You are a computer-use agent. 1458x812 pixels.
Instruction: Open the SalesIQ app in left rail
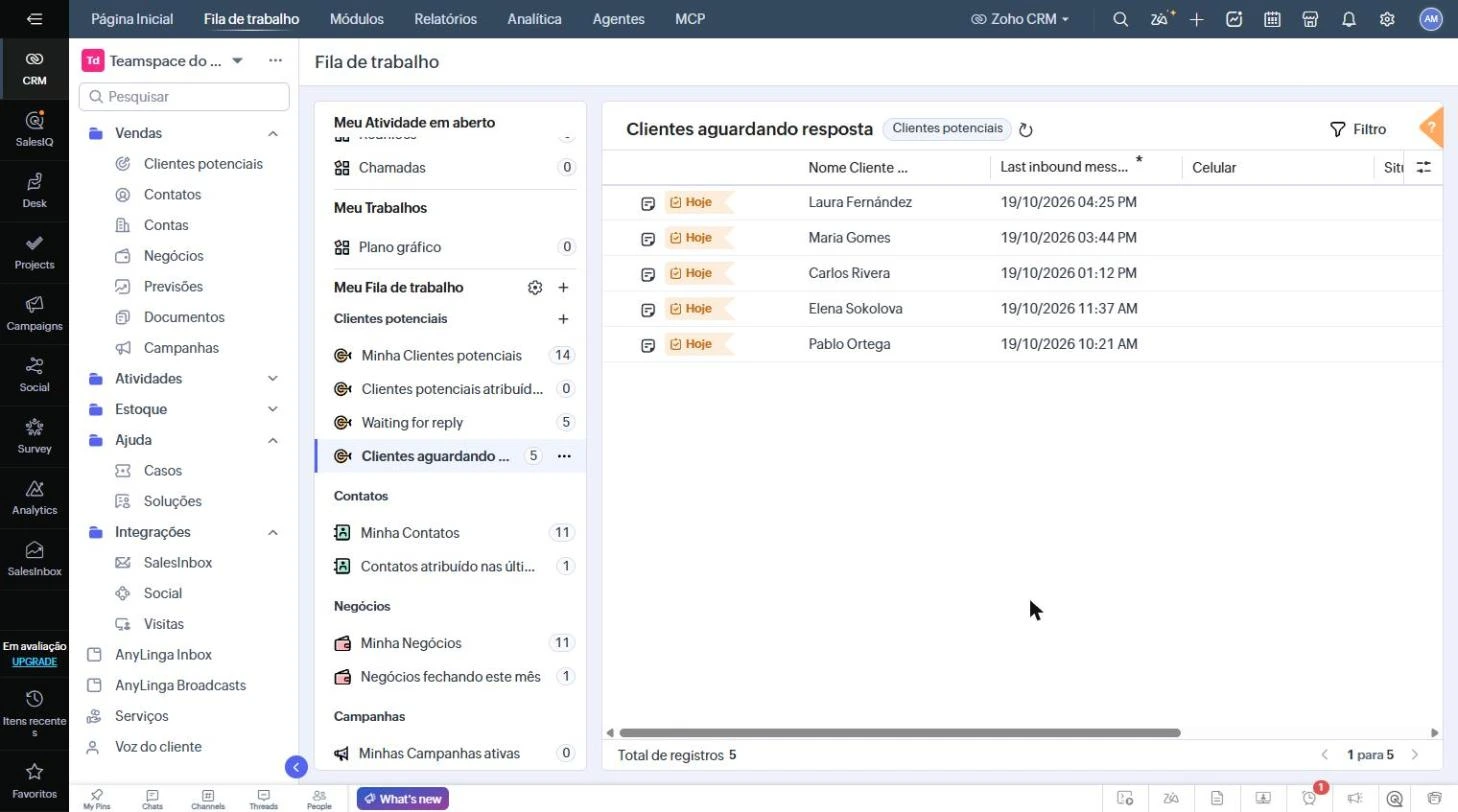click(34, 129)
